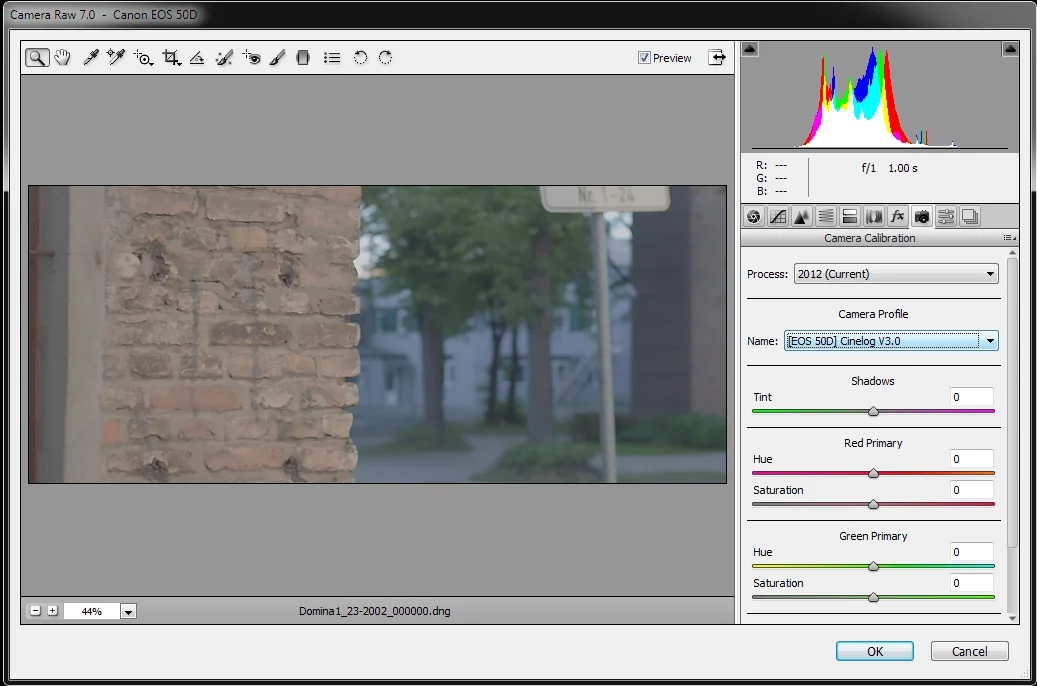Click the Shadows Tint value field
The height and width of the screenshot is (686, 1037).
click(972, 397)
